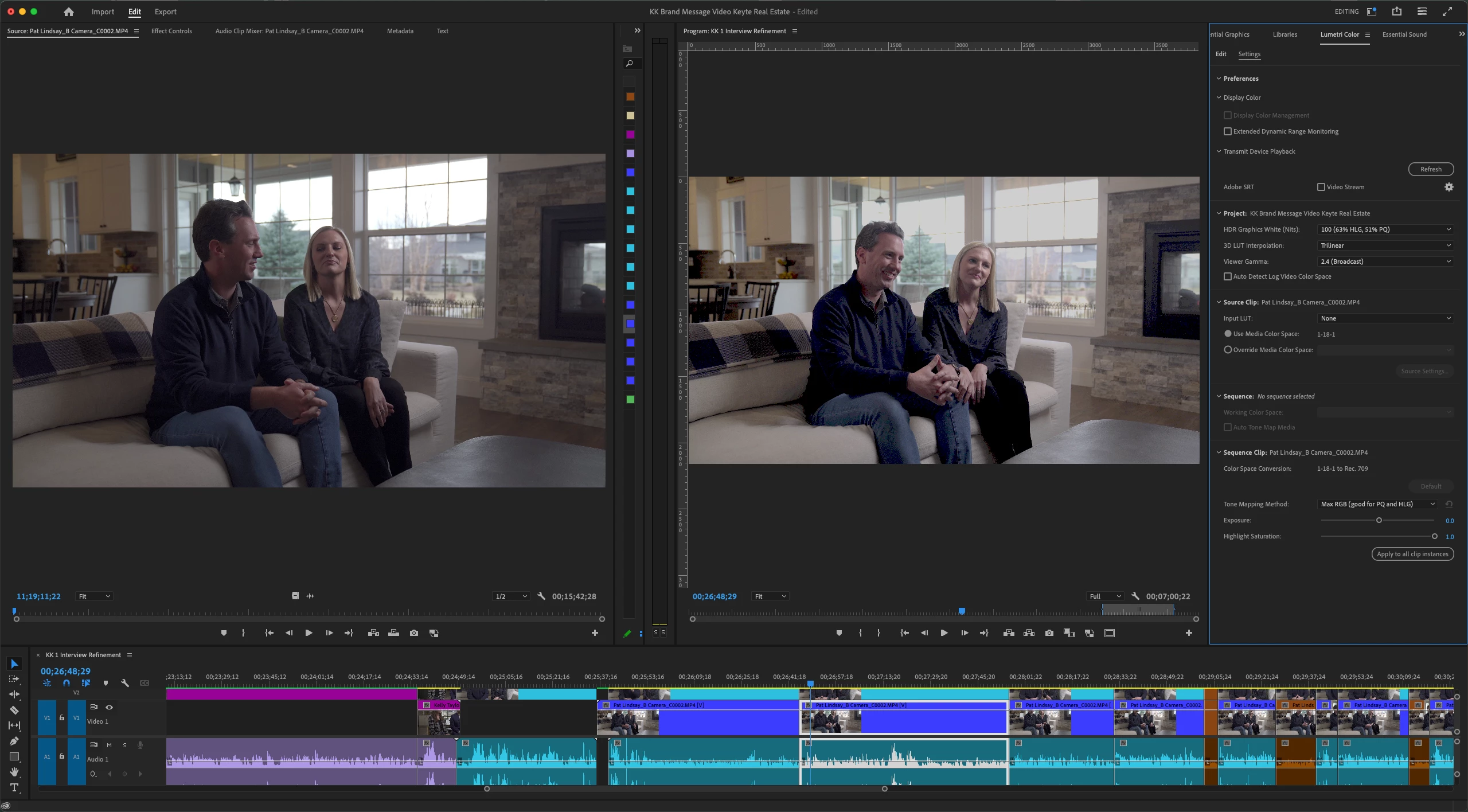
Task: Check Auto Detect Log Video Color Space
Action: point(1228,276)
